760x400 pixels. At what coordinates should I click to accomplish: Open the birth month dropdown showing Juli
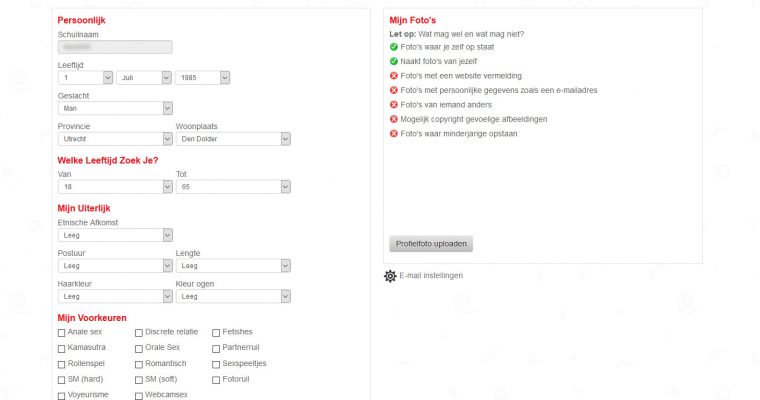144,77
